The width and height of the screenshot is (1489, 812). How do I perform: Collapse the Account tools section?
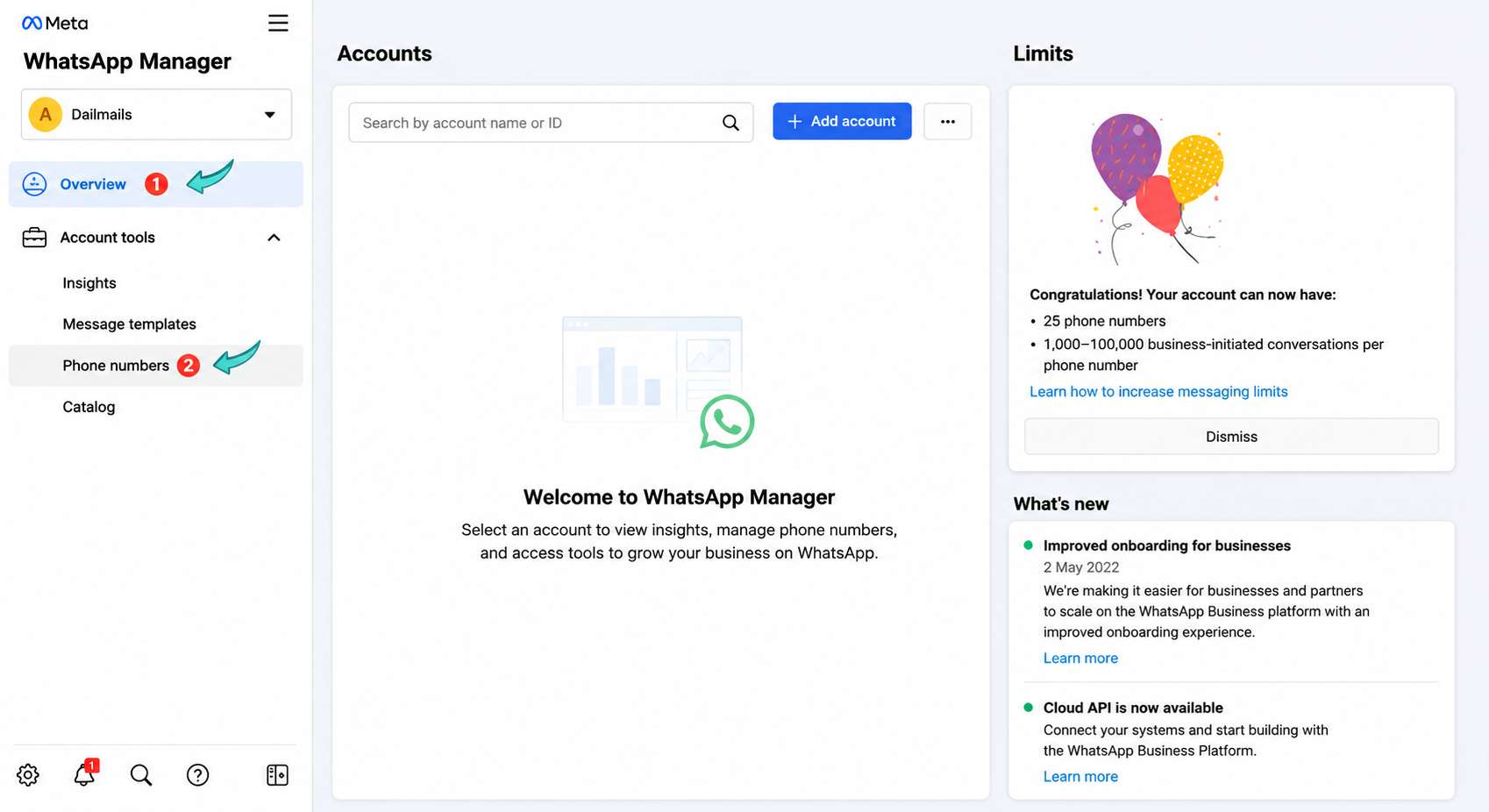coord(274,238)
